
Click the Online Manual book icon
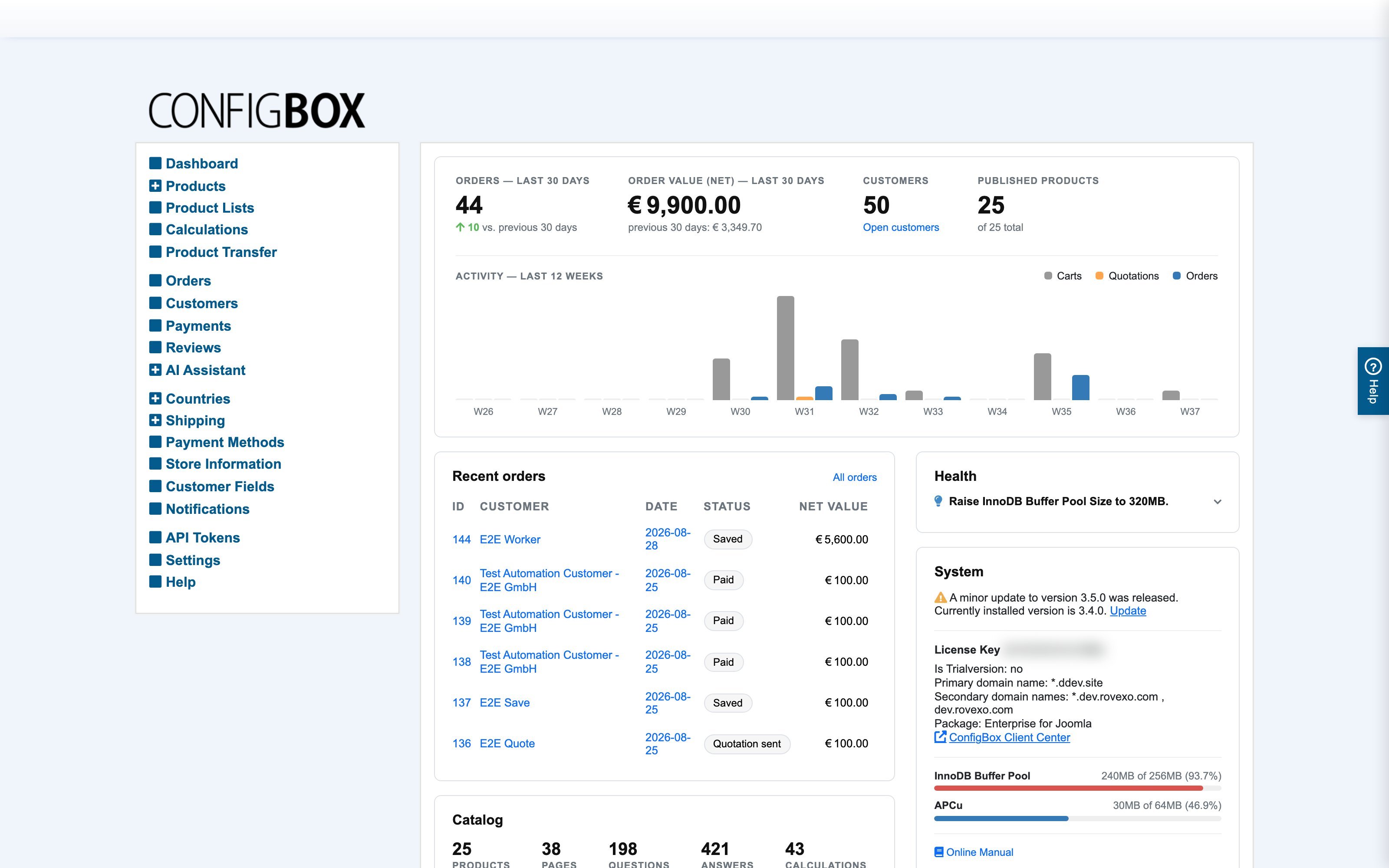pyautogui.click(x=939, y=852)
